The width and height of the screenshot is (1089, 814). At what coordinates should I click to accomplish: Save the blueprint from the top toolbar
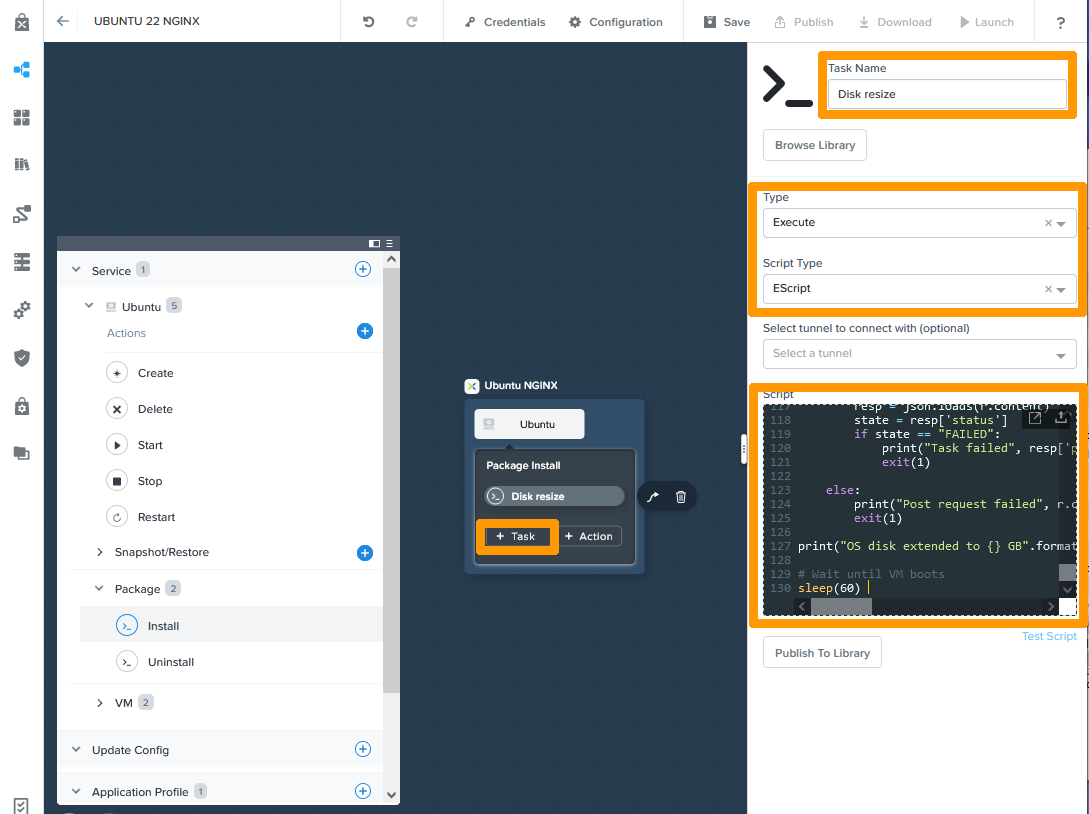click(x=724, y=22)
